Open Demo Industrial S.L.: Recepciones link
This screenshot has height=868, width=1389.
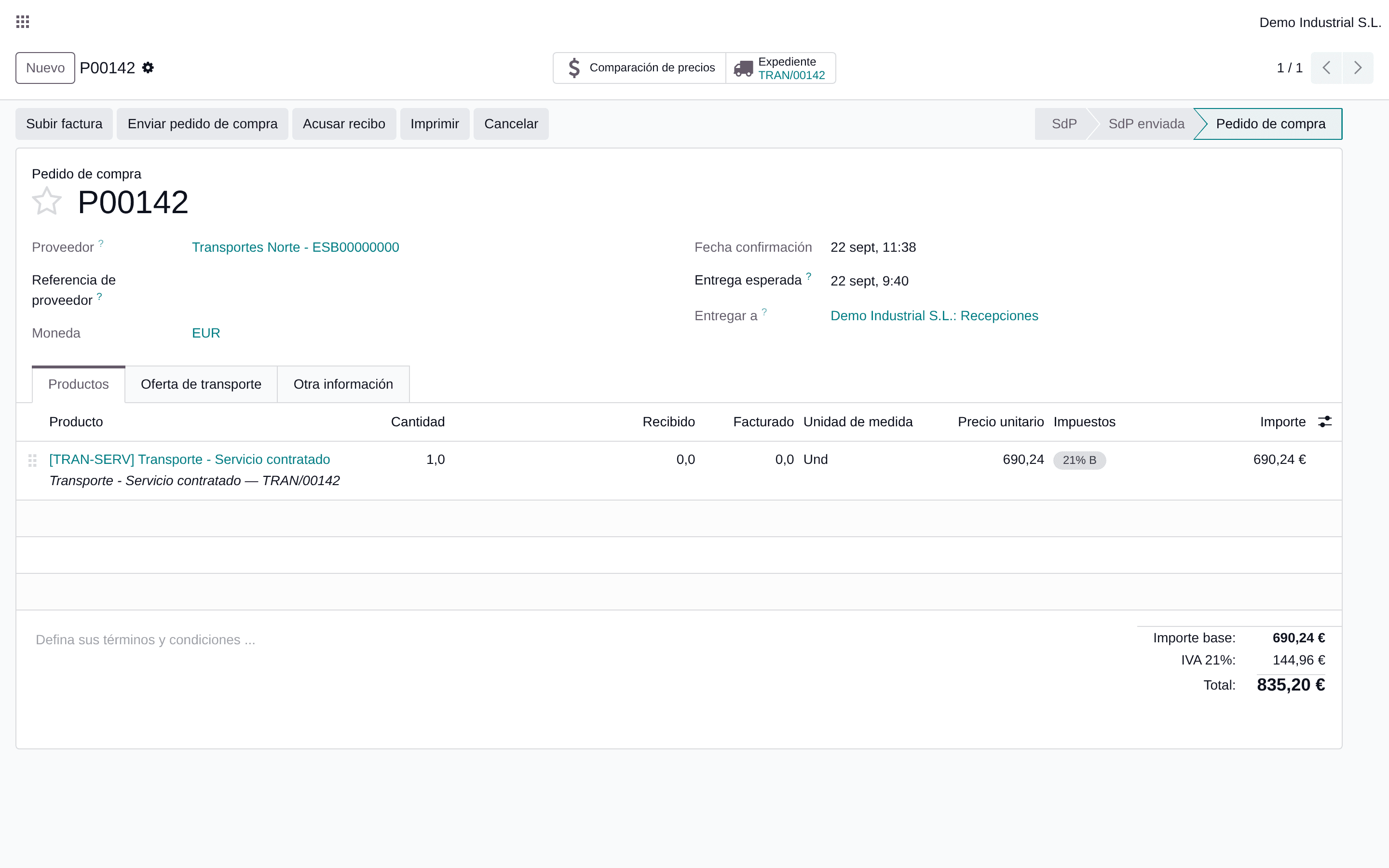click(x=934, y=316)
